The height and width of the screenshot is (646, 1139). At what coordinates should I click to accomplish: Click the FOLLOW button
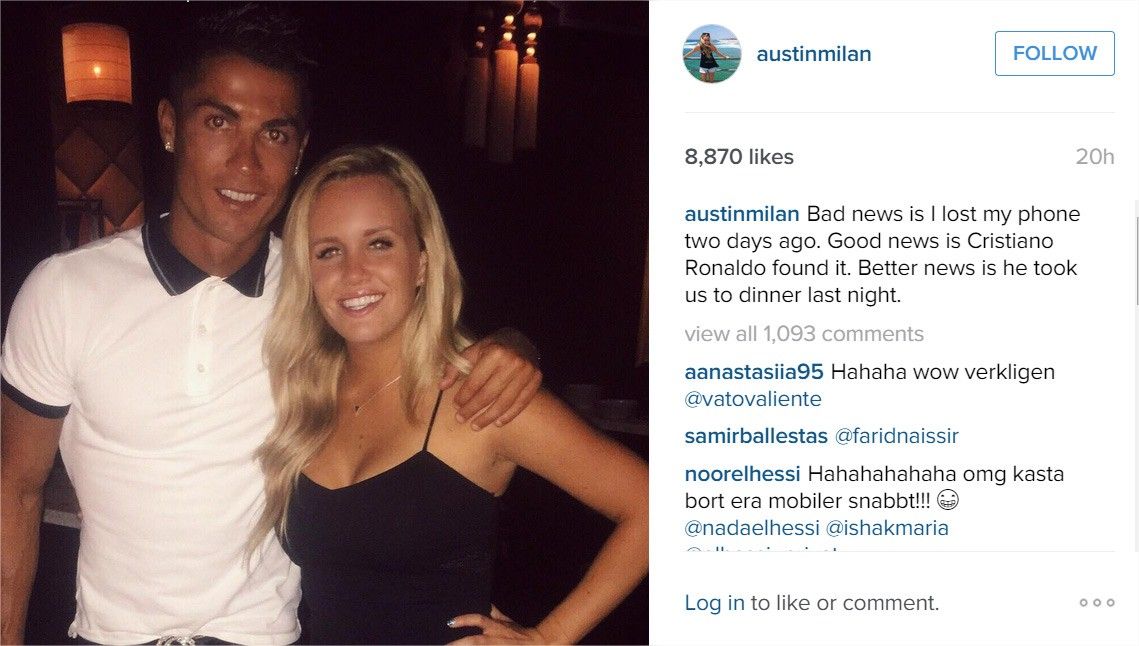coord(1054,53)
